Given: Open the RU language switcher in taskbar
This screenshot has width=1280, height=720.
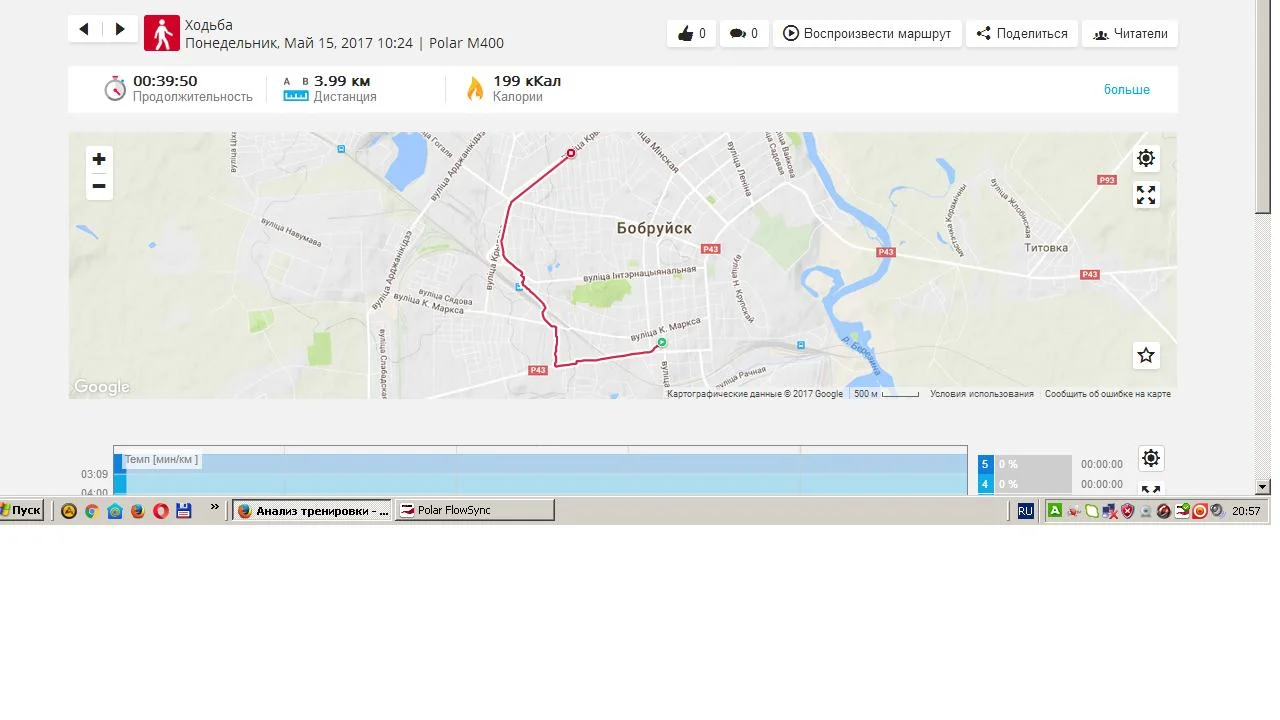Looking at the screenshot, I should point(1025,510).
